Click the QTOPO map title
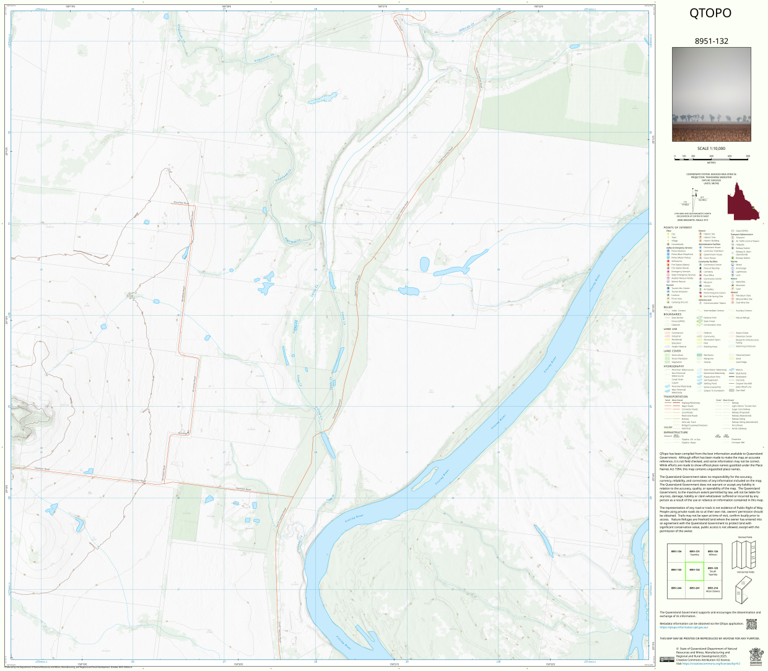 [710, 13]
